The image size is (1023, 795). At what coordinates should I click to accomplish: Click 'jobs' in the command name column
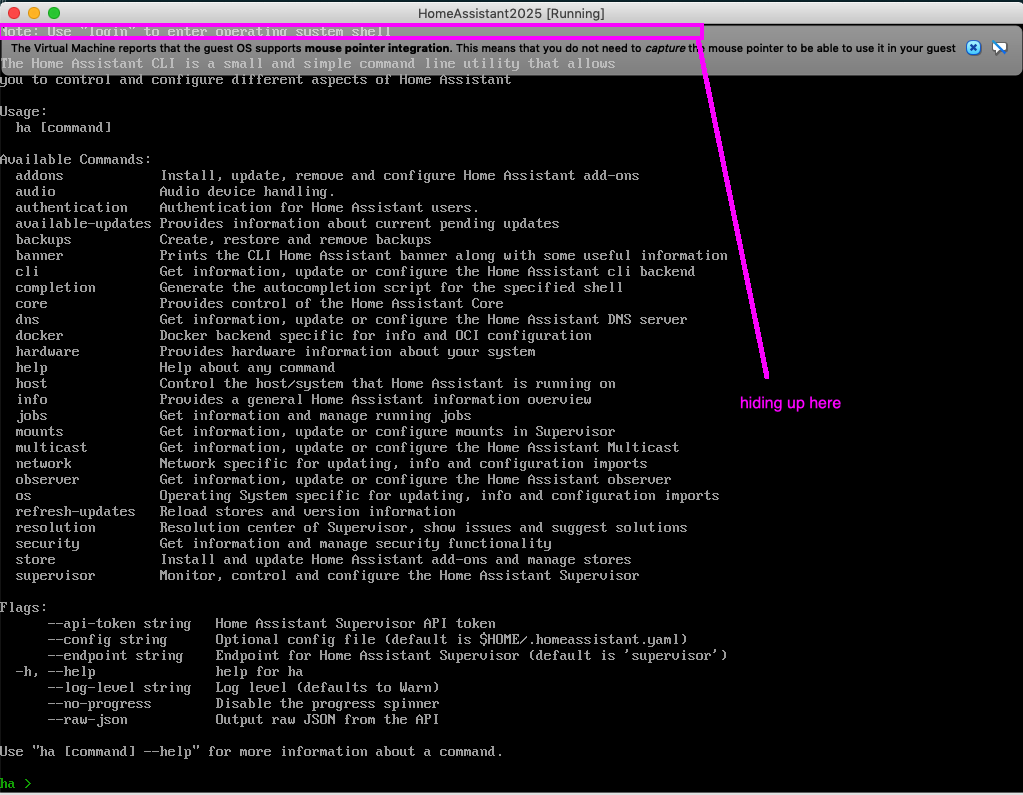(31, 415)
